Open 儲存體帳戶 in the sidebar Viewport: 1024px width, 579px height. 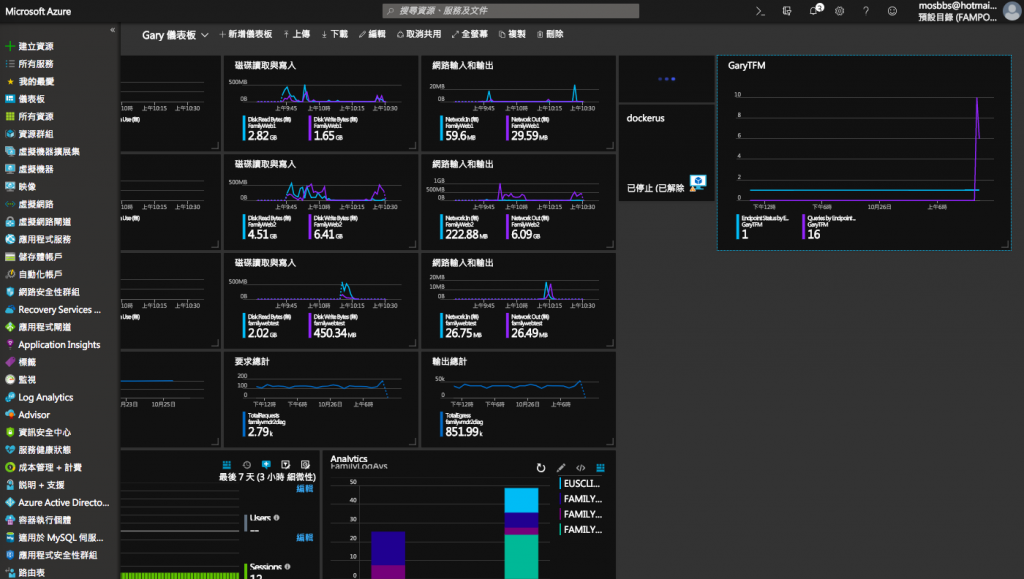pos(40,257)
